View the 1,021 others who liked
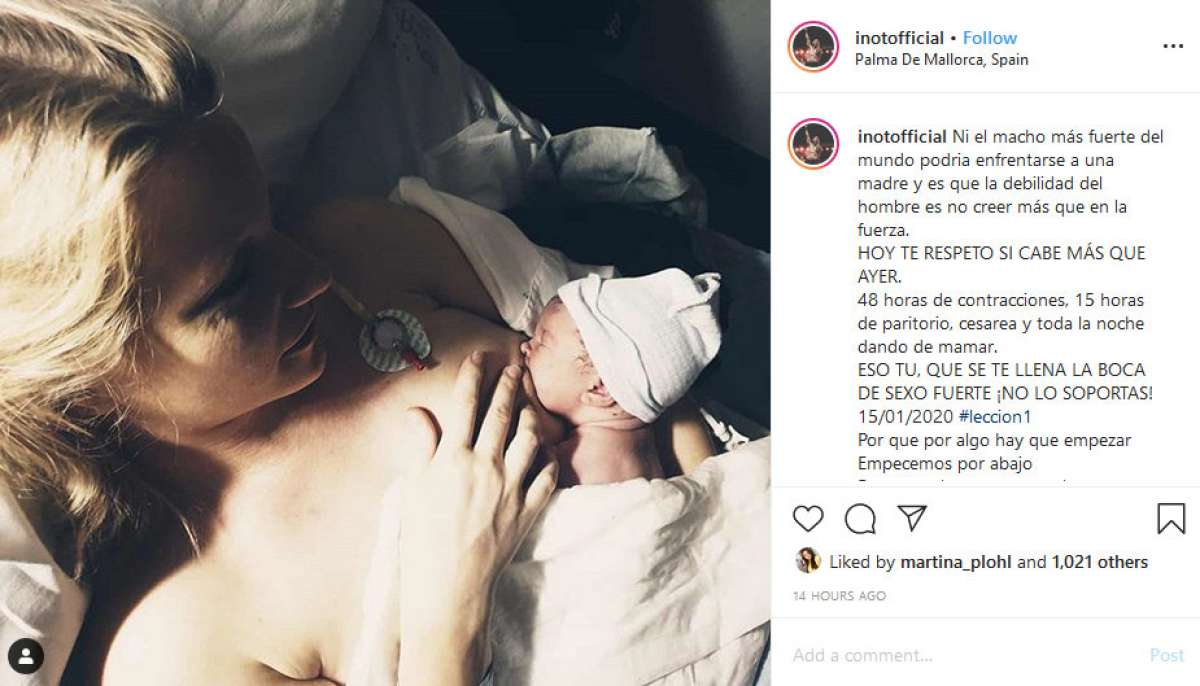Screen dimensions: 1200x686 (x=1100, y=562)
